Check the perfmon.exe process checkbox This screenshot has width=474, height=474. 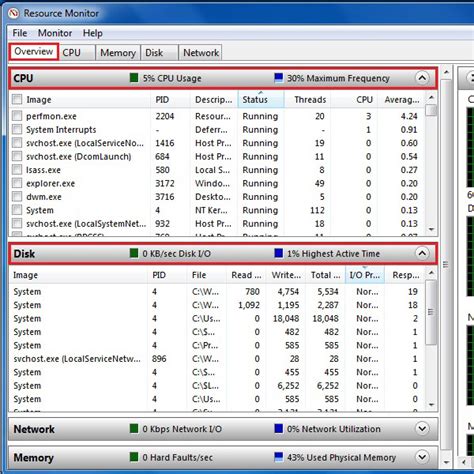pos(17,116)
